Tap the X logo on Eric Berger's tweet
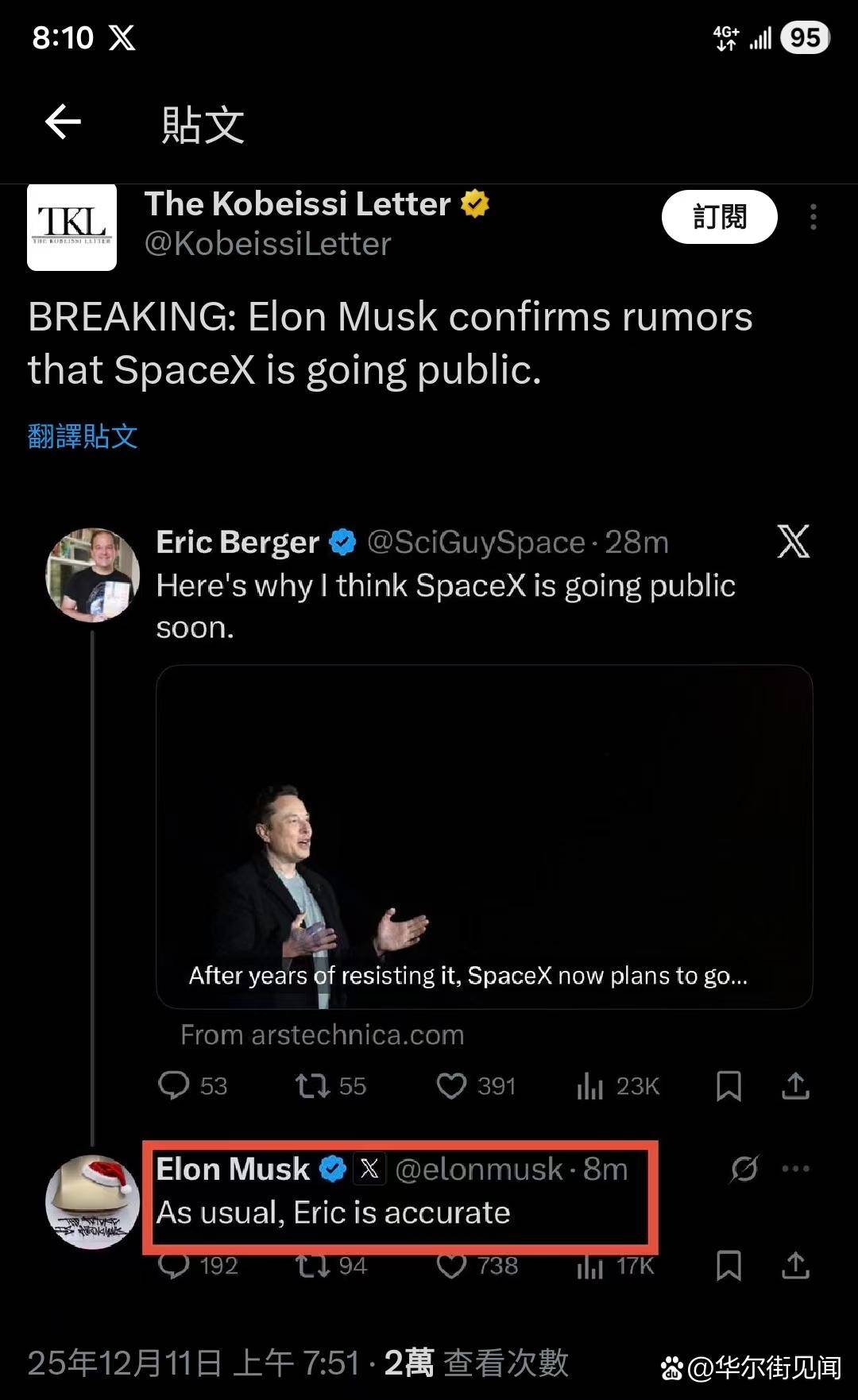The height and width of the screenshot is (1400, 858). 793,542
